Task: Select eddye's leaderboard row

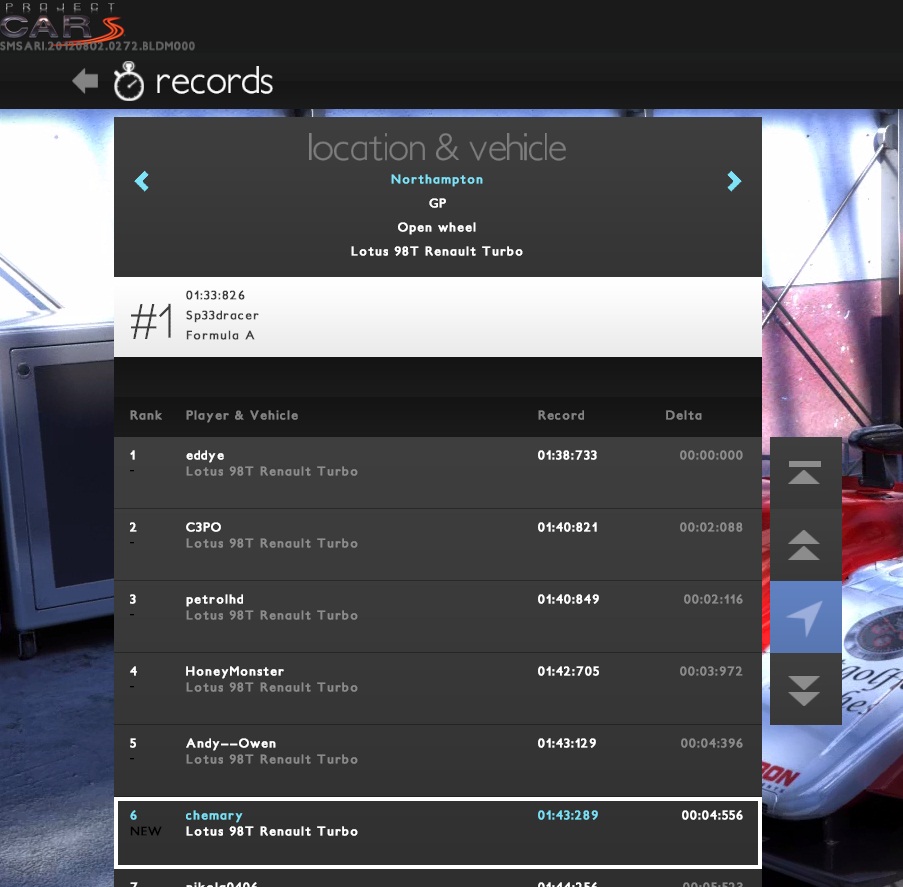Action: click(438, 472)
